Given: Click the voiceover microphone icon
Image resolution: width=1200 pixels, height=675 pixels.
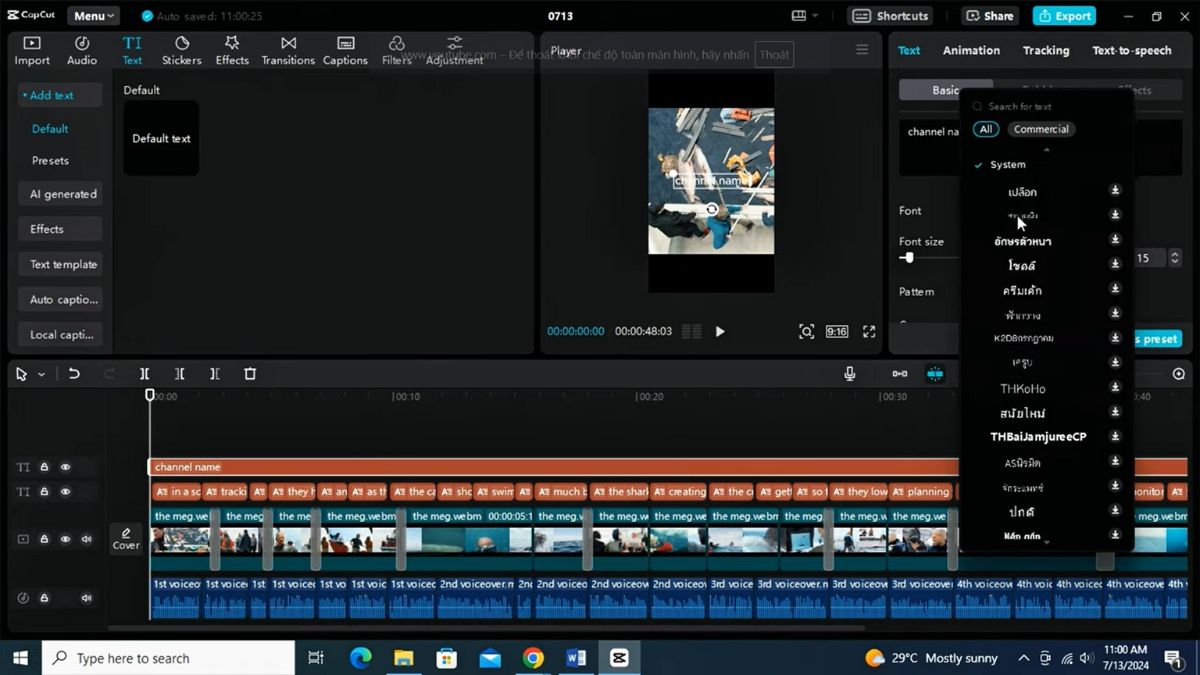Looking at the screenshot, I should coord(849,373).
